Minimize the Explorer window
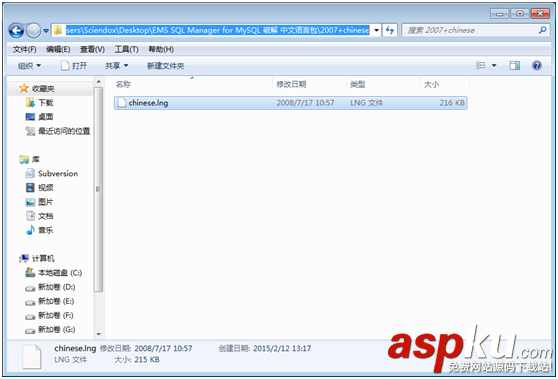Viewport: 558px width, 379px height. [x=499, y=14]
